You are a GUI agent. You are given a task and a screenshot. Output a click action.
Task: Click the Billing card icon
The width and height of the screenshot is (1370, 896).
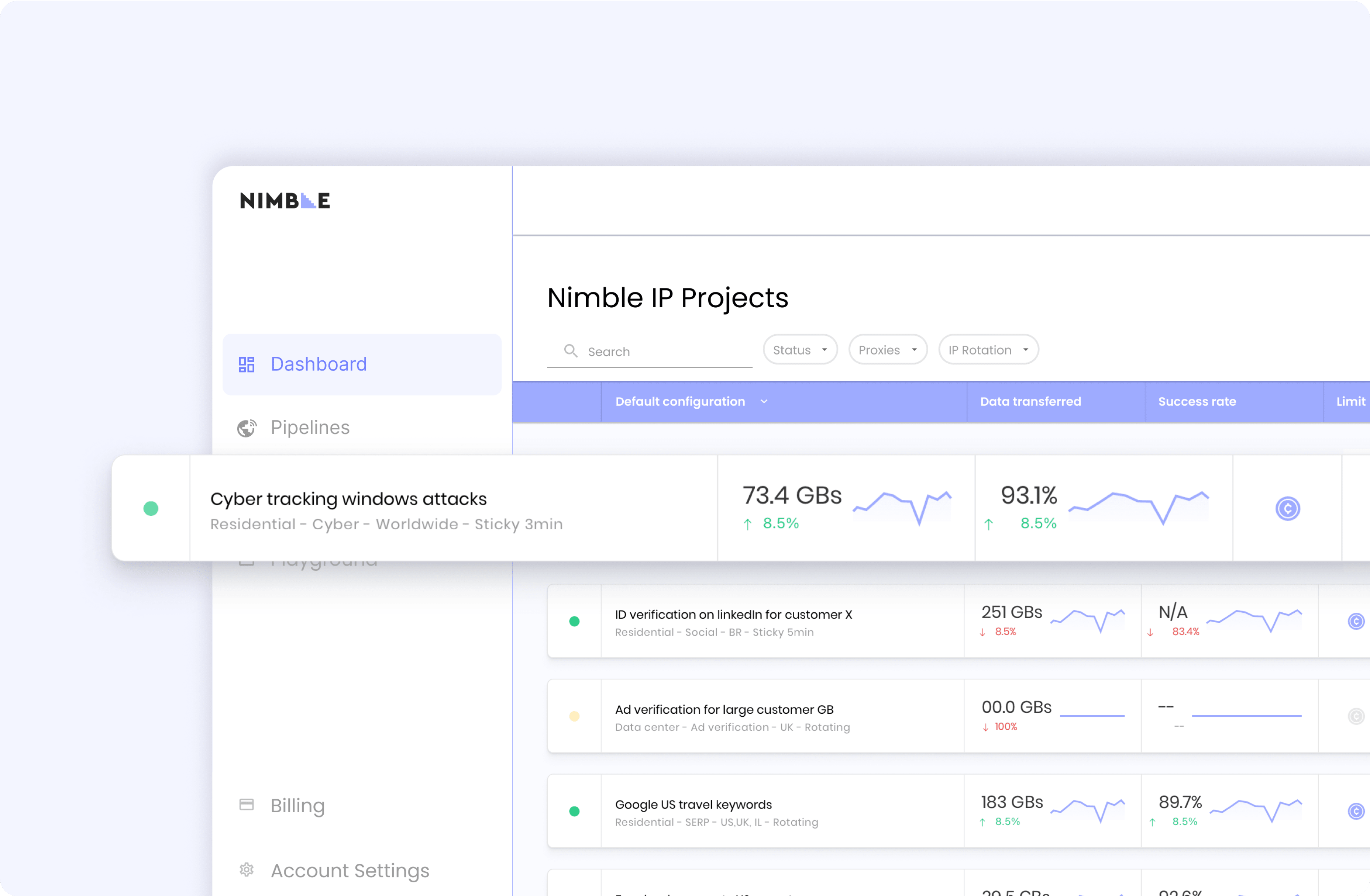(x=247, y=805)
